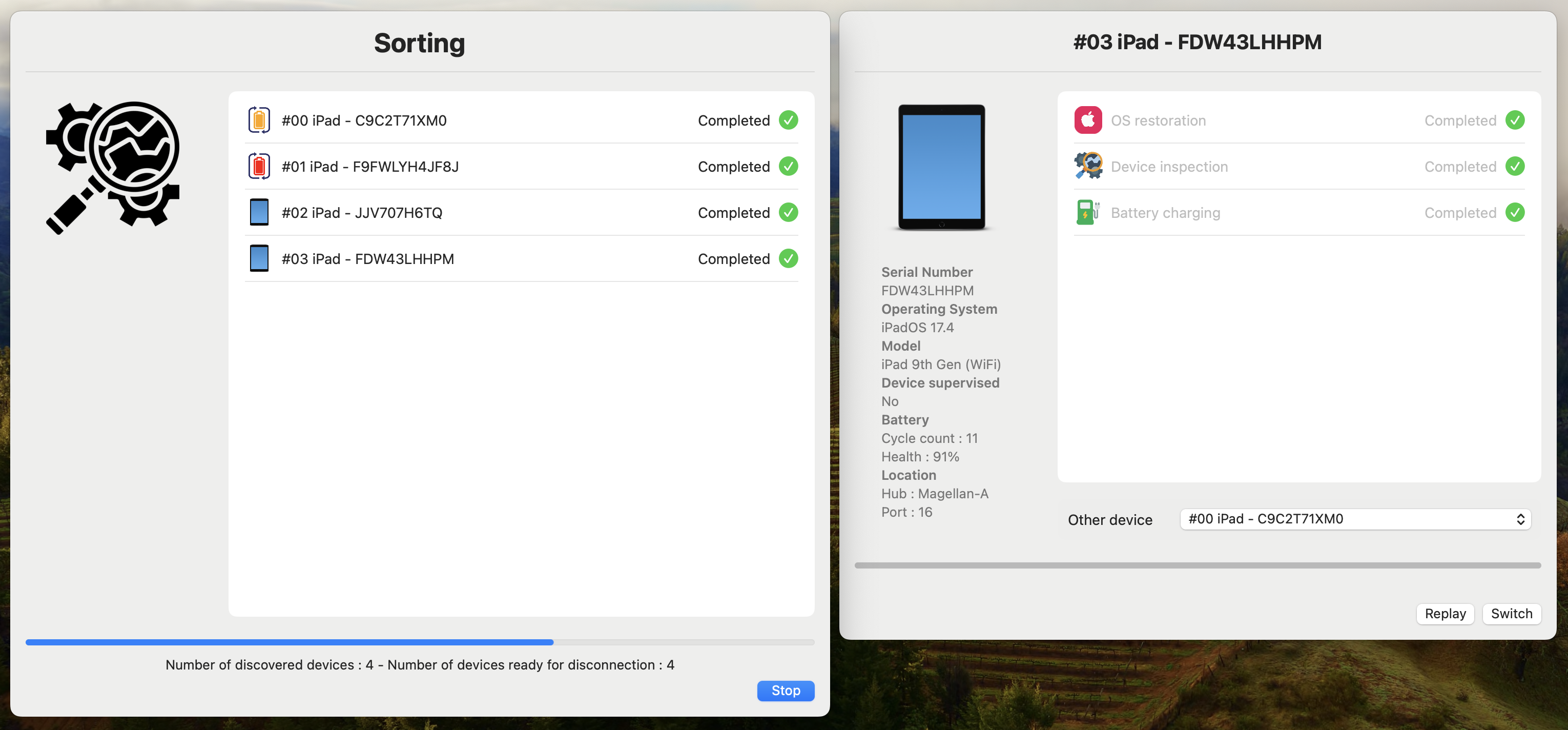1568x730 pixels.
Task: Click the Location heading
Action: point(908,476)
